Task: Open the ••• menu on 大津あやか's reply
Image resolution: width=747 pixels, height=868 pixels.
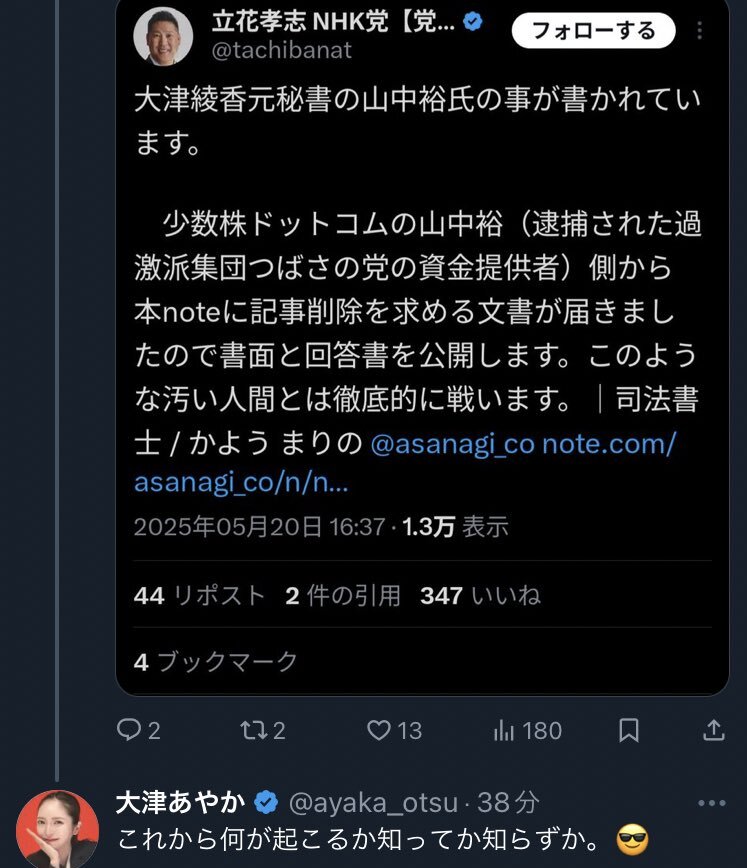Action: pyautogui.click(x=712, y=800)
